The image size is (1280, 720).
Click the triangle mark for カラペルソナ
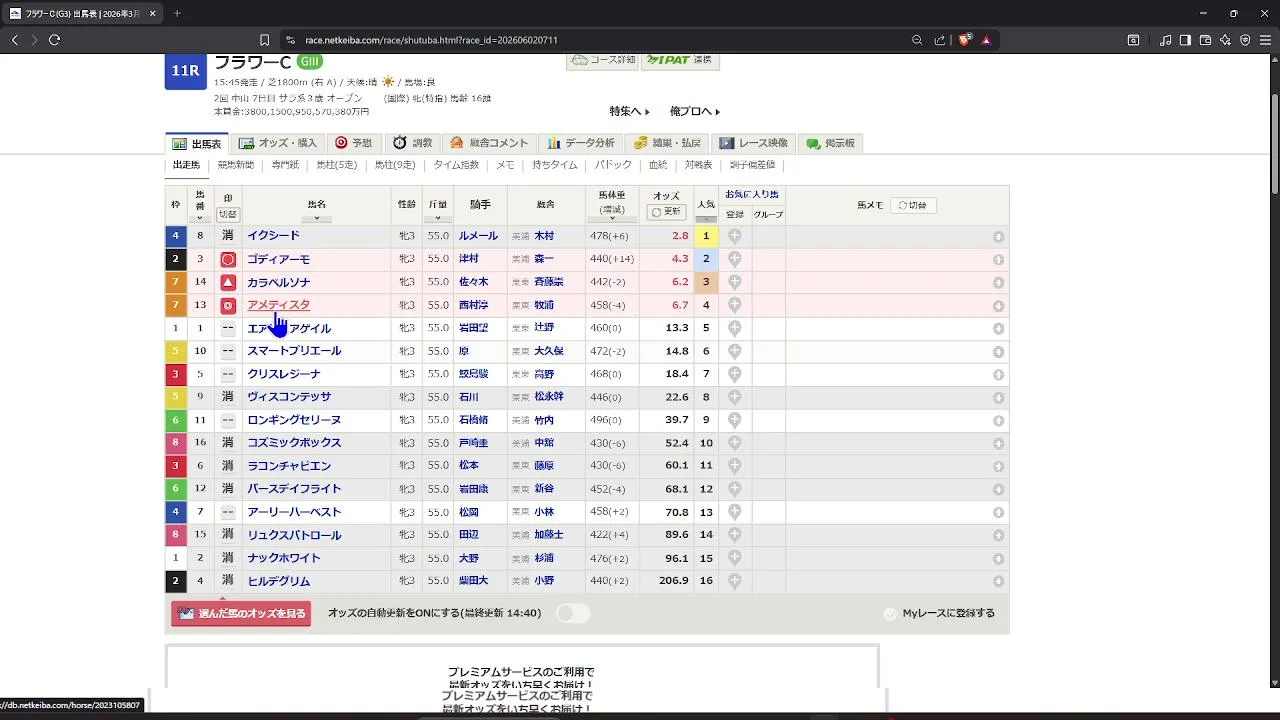228,282
